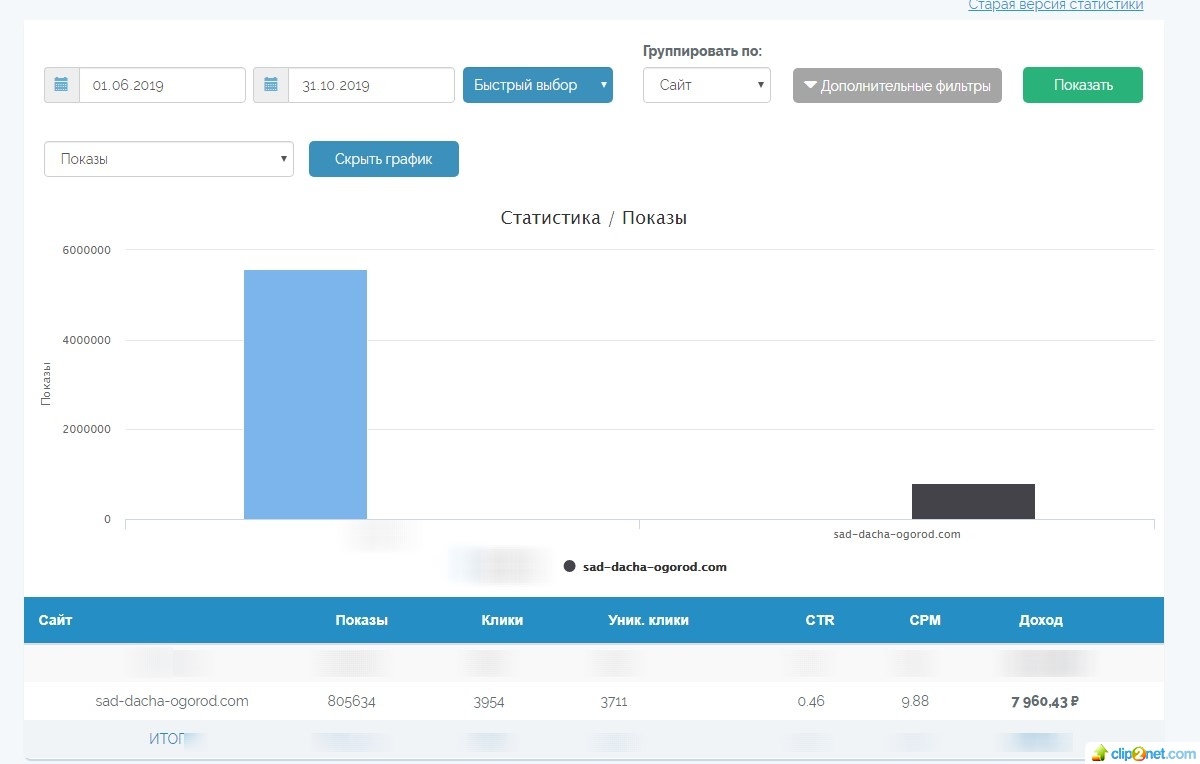The image size is (1200, 764).
Task: Open the Показы metric dropdown
Action: coord(169,159)
